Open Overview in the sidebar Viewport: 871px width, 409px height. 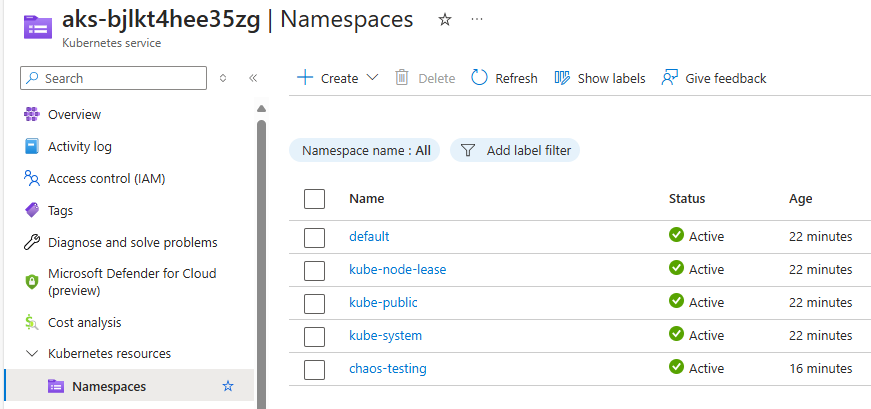tap(74, 114)
